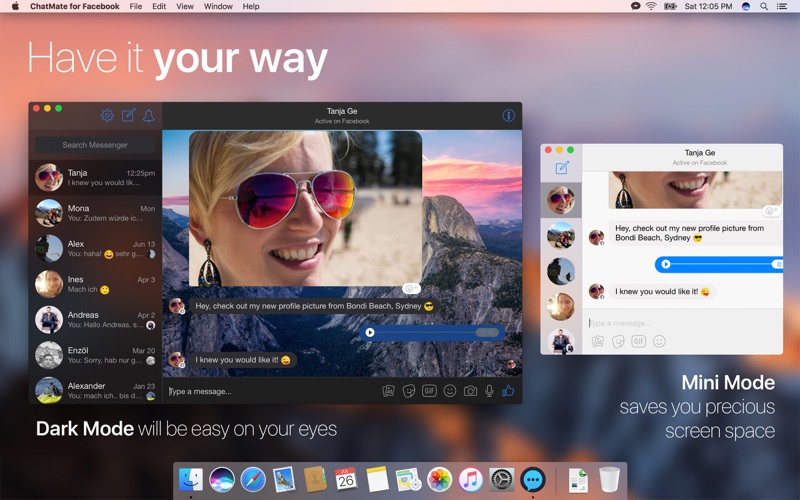Image resolution: width=800 pixels, height=500 pixels.
Task: Play the voice message in mini window
Action: coord(665,264)
